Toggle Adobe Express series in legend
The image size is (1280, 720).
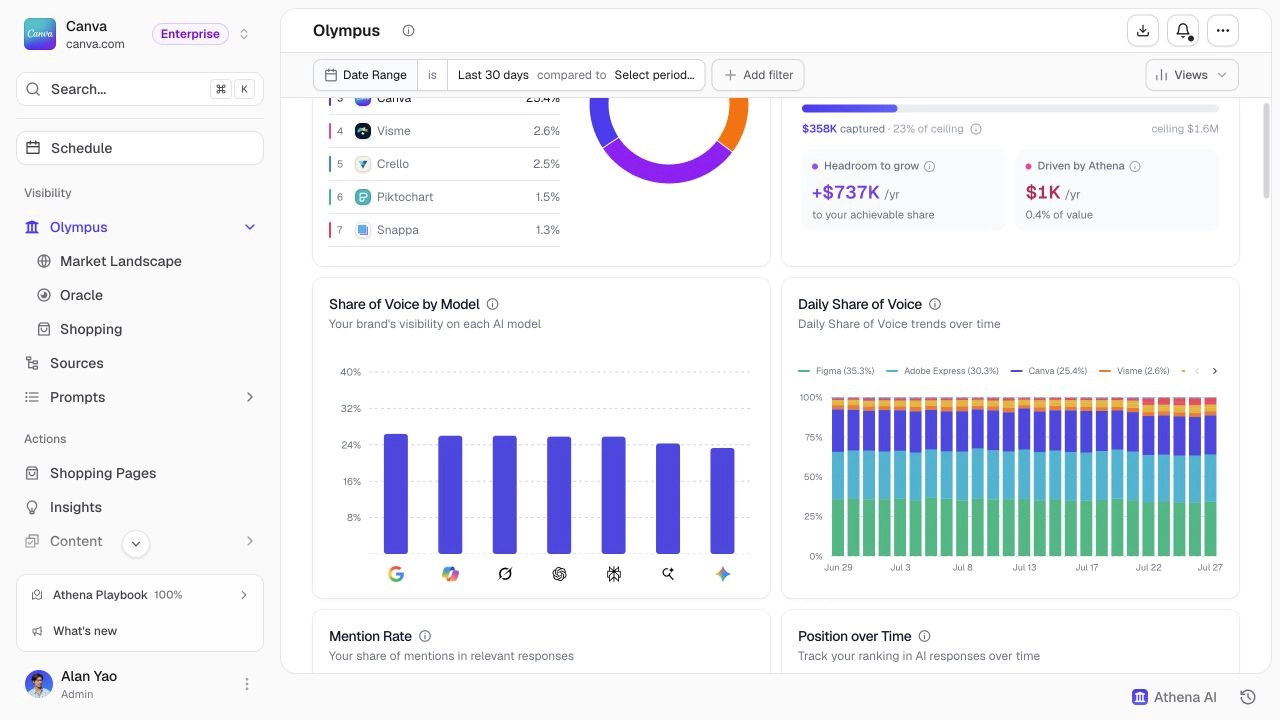click(x=942, y=371)
